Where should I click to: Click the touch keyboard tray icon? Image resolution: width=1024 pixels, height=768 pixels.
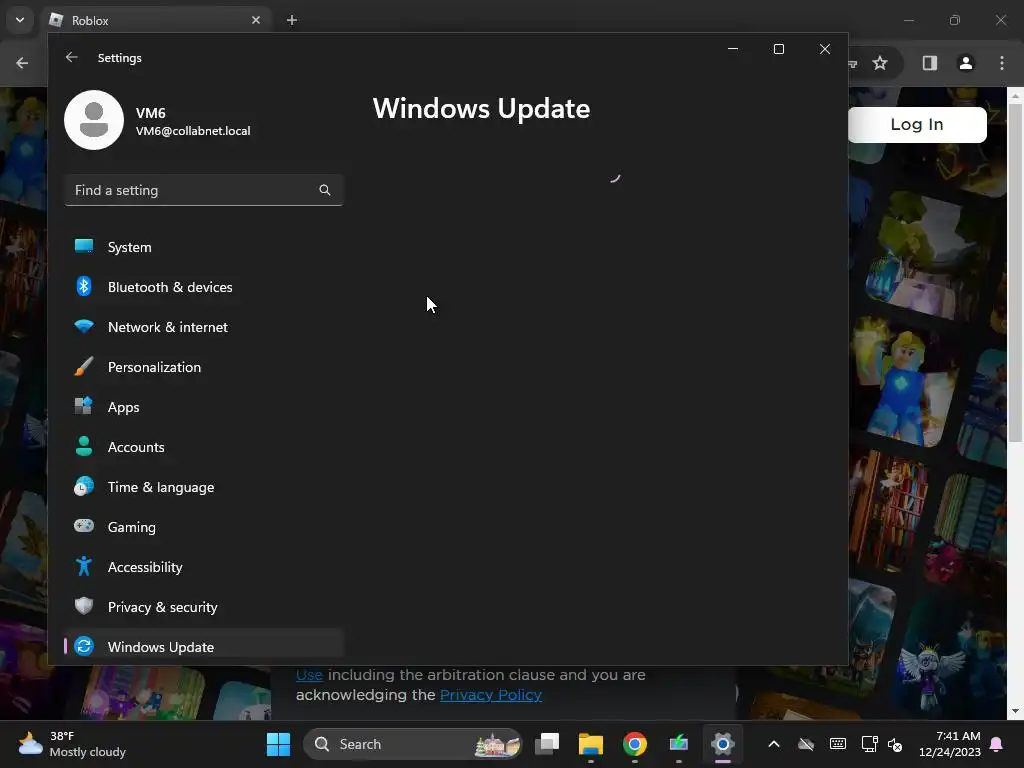838,744
